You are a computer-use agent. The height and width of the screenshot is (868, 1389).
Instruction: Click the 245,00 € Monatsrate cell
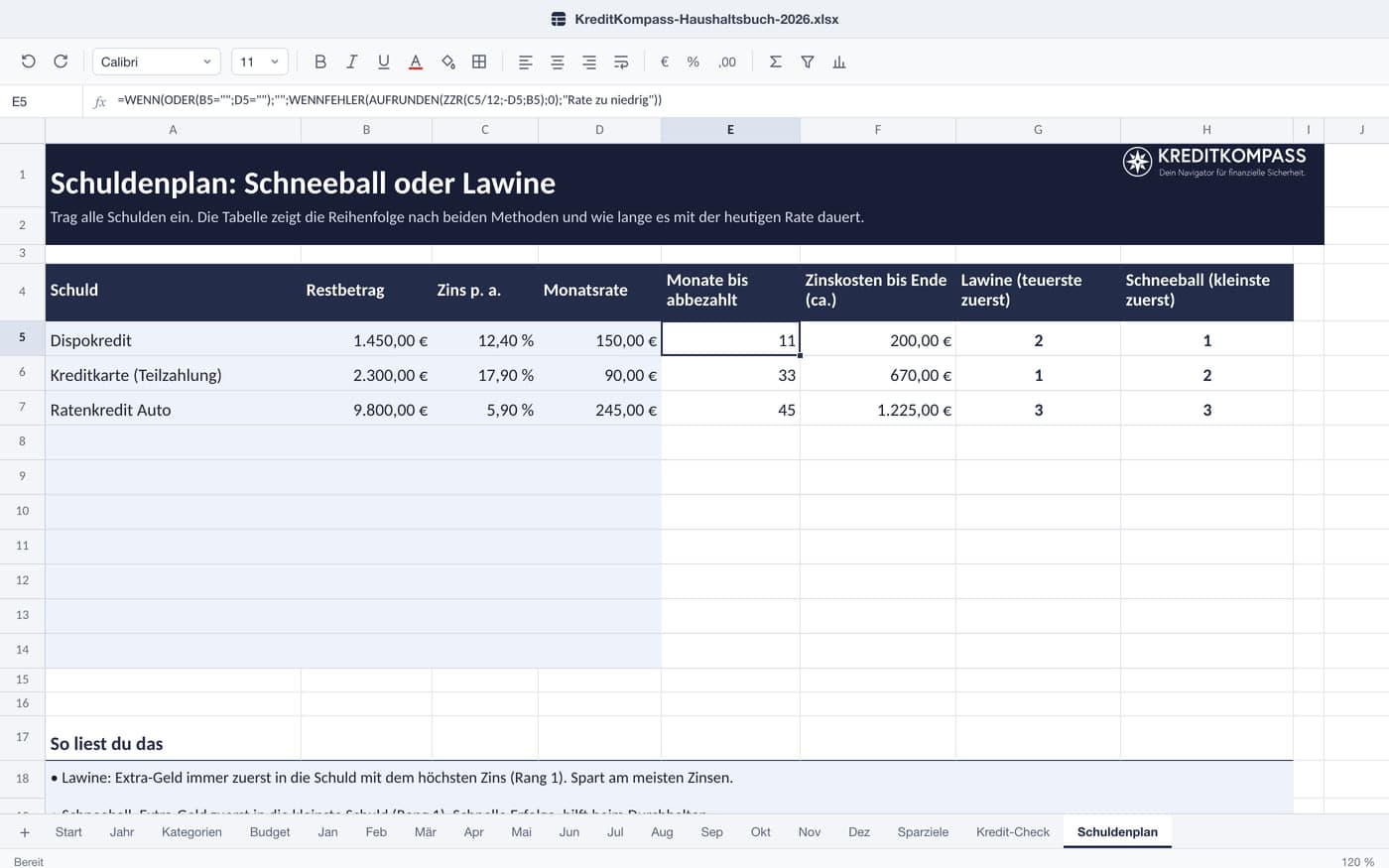[599, 409]
